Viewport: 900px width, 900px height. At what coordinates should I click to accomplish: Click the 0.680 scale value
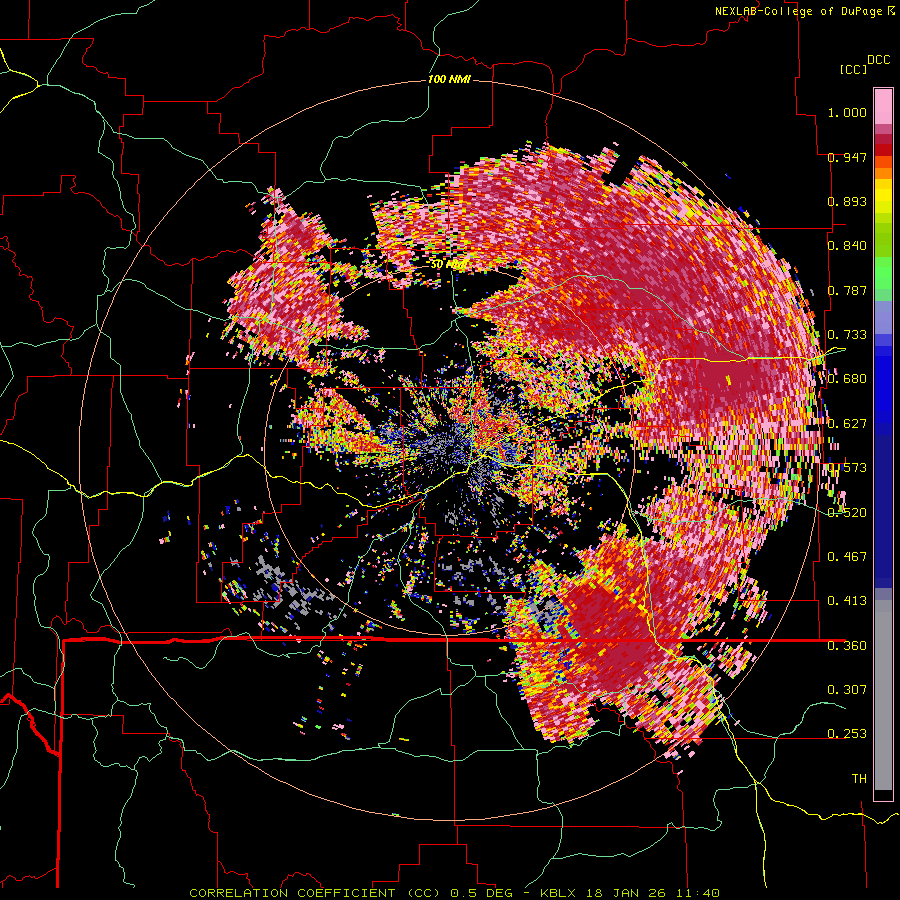tap(847, 379)
